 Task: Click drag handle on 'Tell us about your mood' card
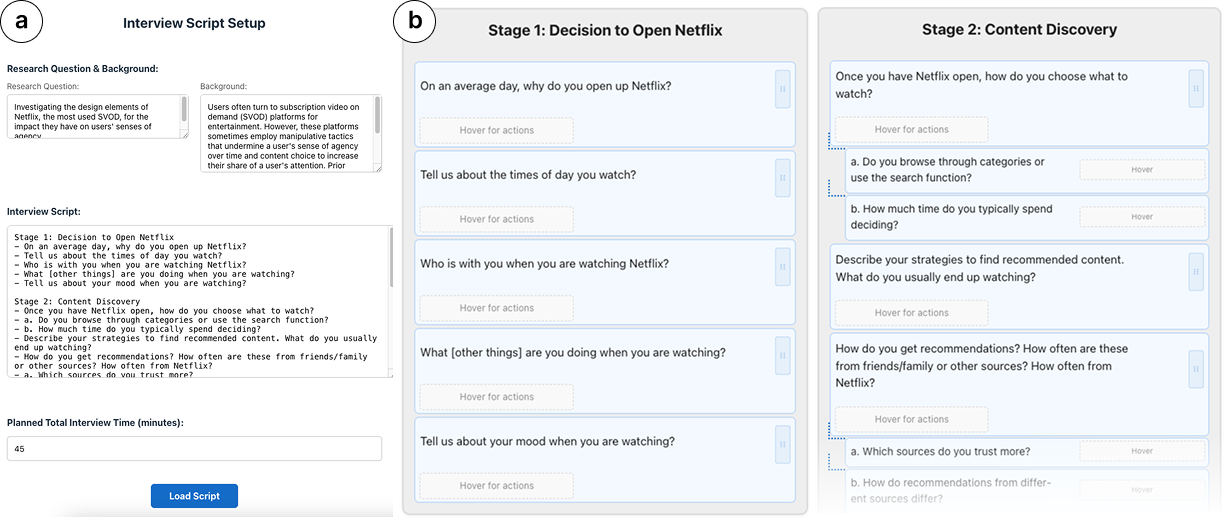click(x=782, y=444)
